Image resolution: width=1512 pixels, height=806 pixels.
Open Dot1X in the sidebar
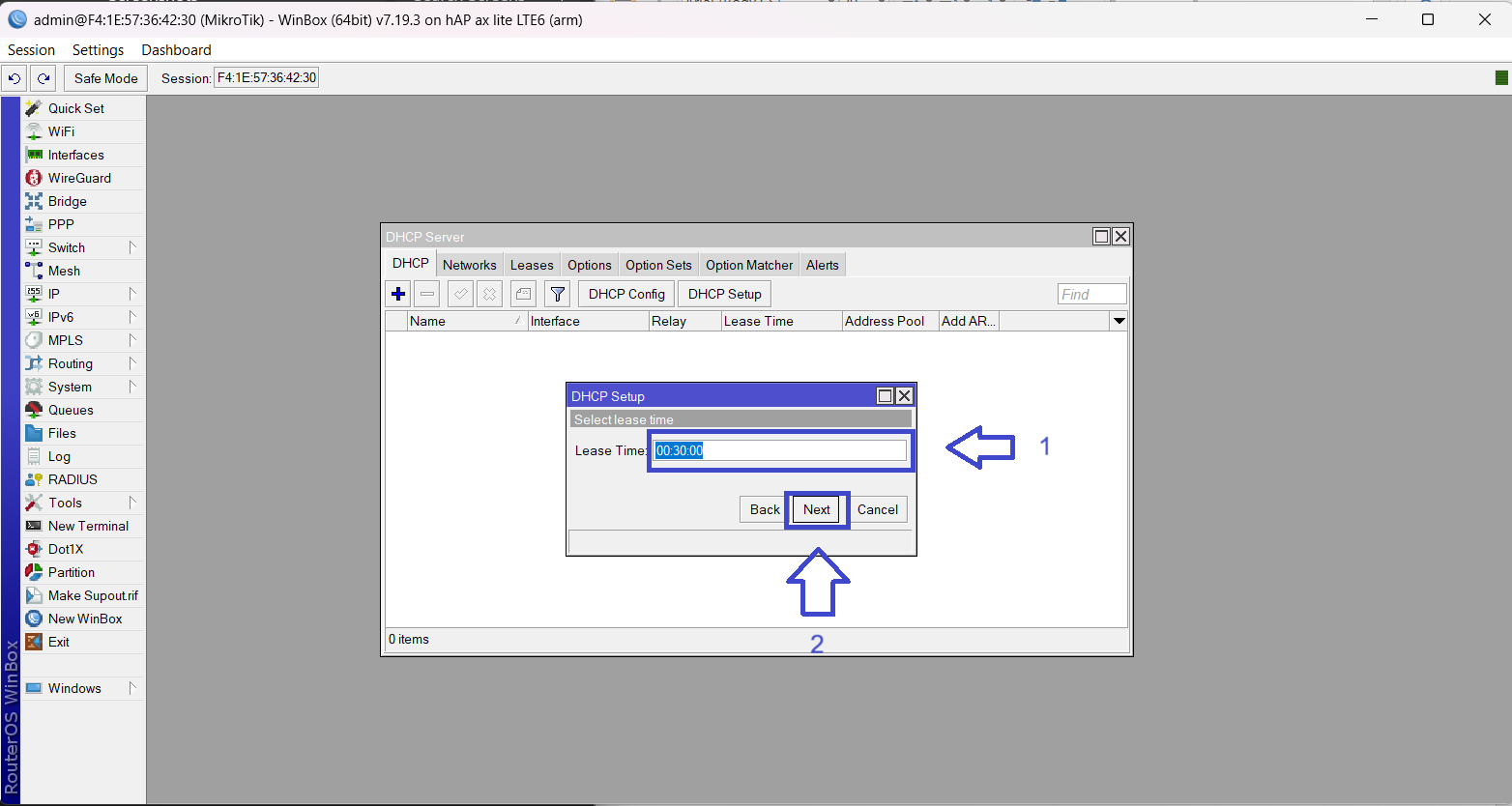click(x=66, y=549)
